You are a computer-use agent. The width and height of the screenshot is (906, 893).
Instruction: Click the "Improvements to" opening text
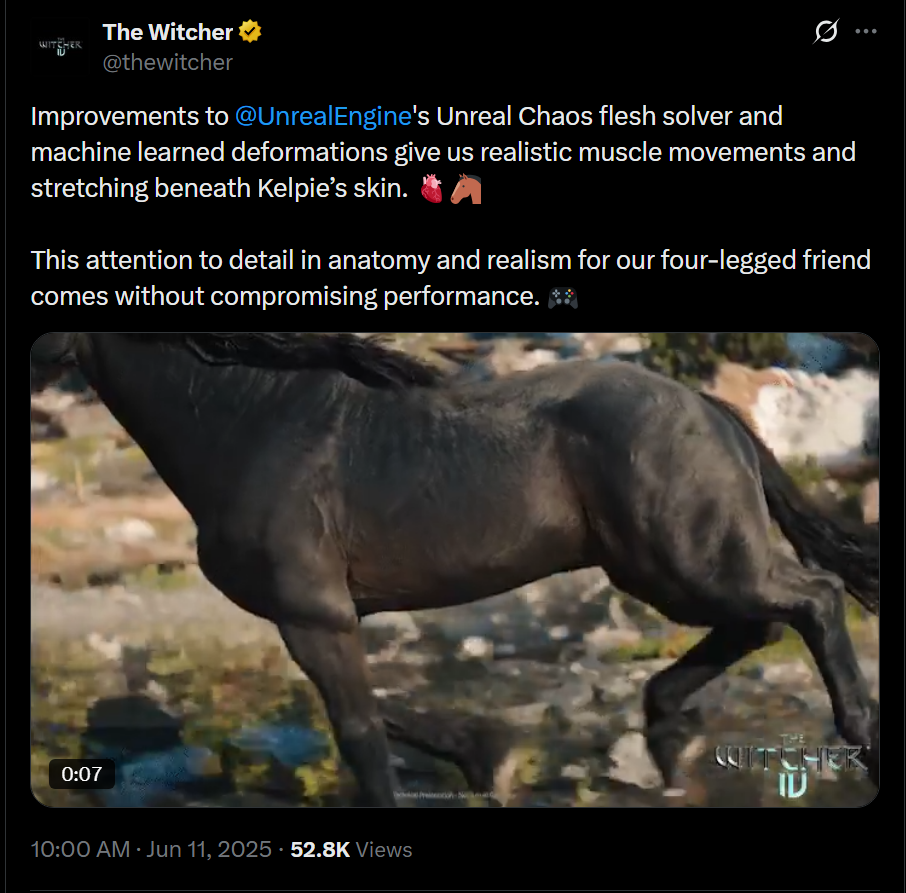[x=130, y=116]
